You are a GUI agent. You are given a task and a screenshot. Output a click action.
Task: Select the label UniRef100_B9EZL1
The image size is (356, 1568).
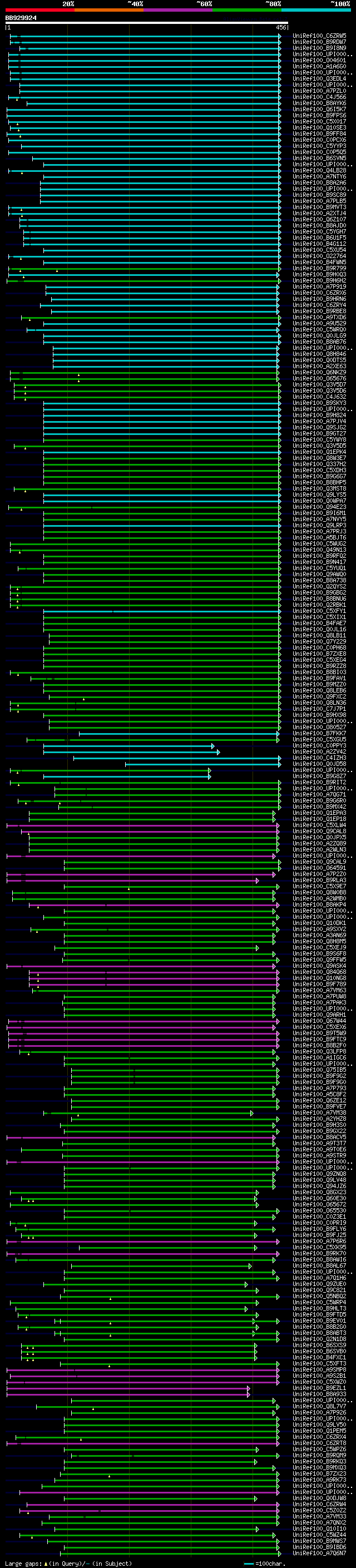point(319,1388)
